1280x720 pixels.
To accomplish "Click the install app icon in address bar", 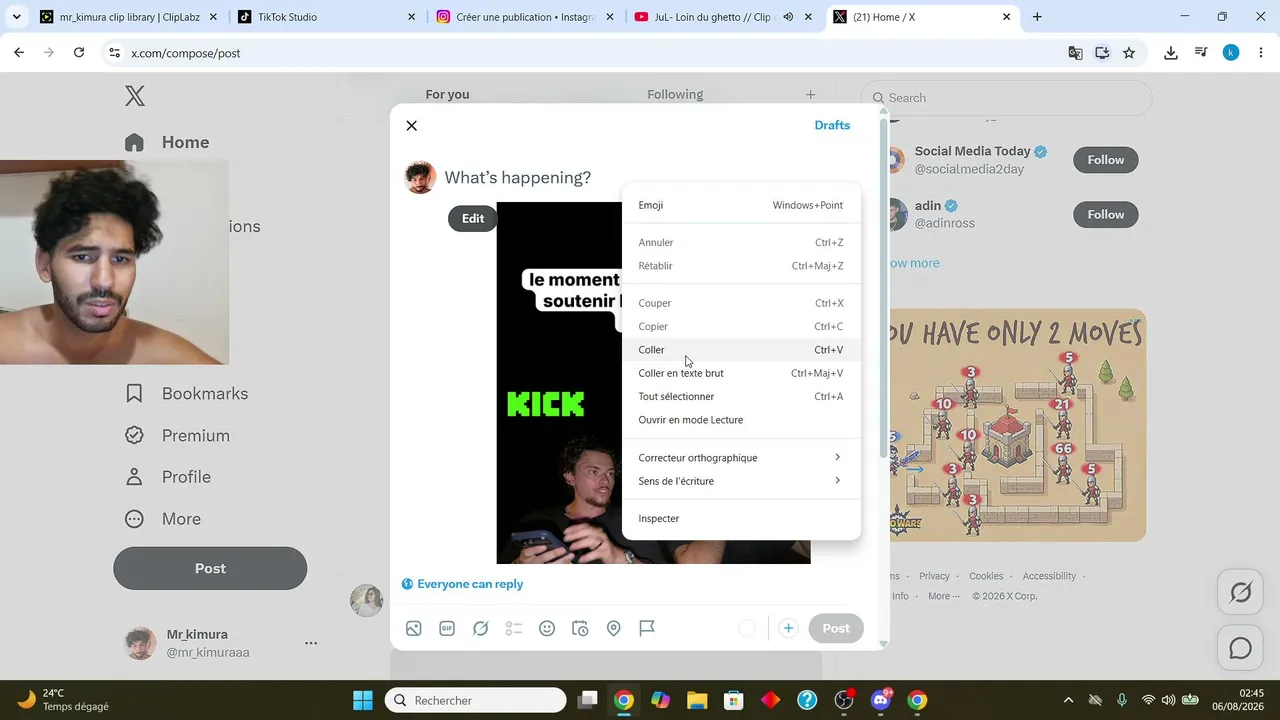I will [1102, 53].
